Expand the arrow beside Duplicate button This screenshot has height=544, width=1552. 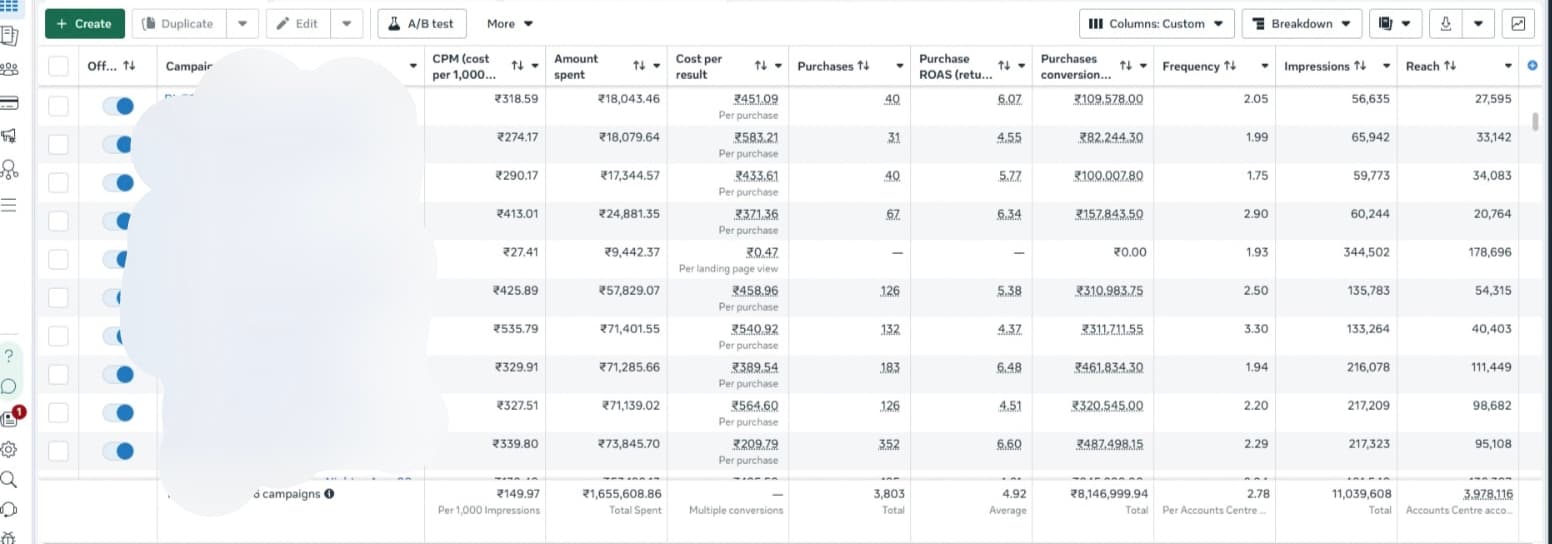[242, 23]
